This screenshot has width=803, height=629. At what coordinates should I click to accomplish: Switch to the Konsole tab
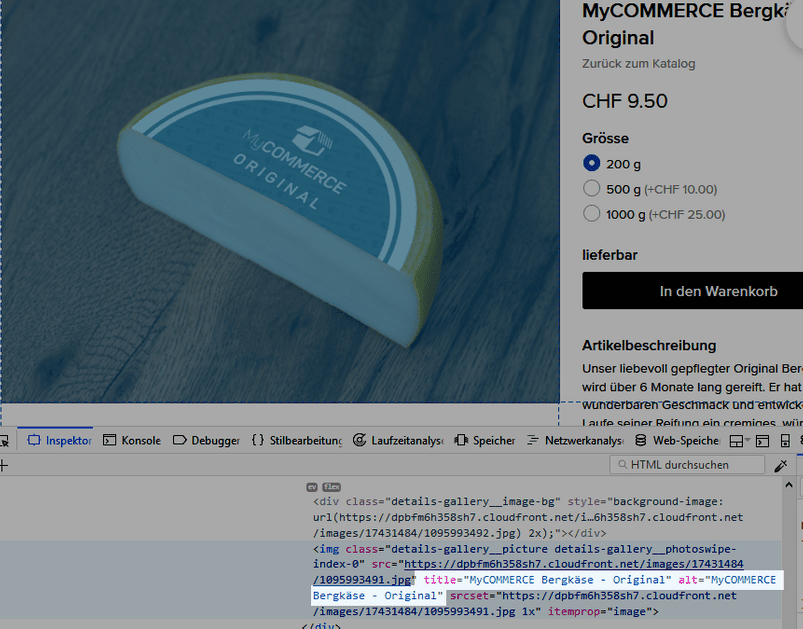coord(132,440)
